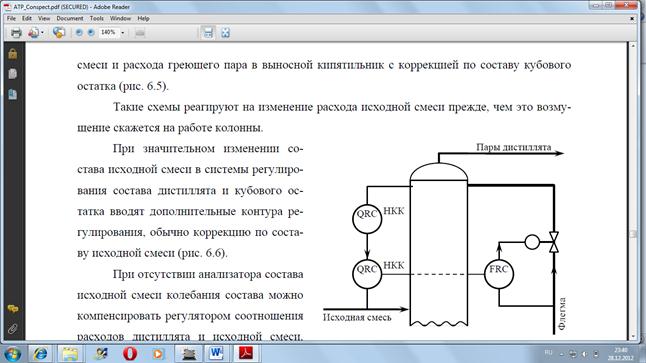Click the 140% zoom value field
The height and width of the screenshot is (363, 646).
pyautogui.click(x=108, y=32)
